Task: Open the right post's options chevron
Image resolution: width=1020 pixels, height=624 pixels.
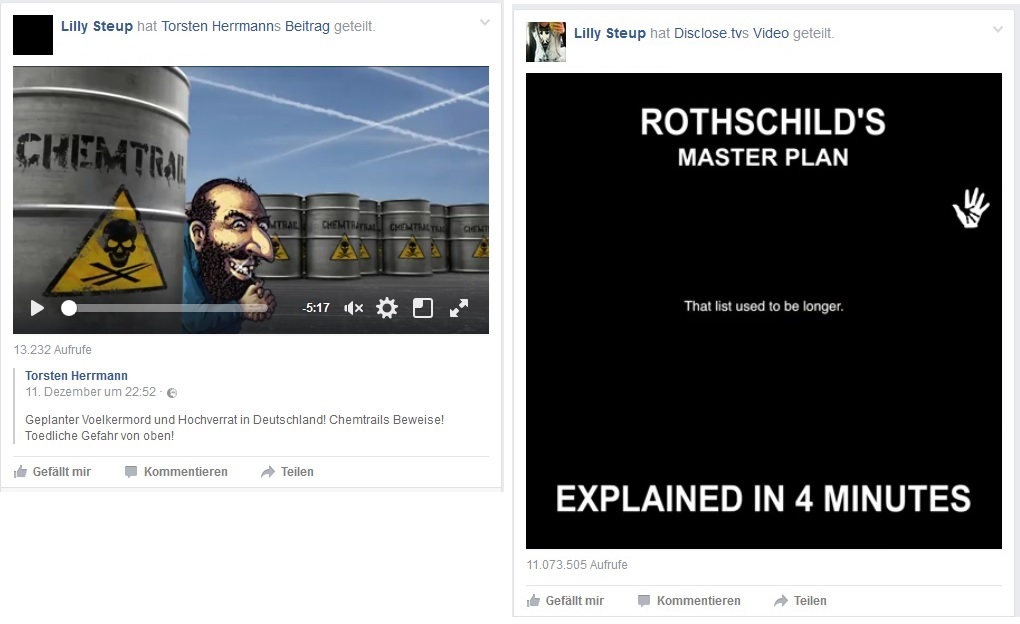Action: pos(997,29)
